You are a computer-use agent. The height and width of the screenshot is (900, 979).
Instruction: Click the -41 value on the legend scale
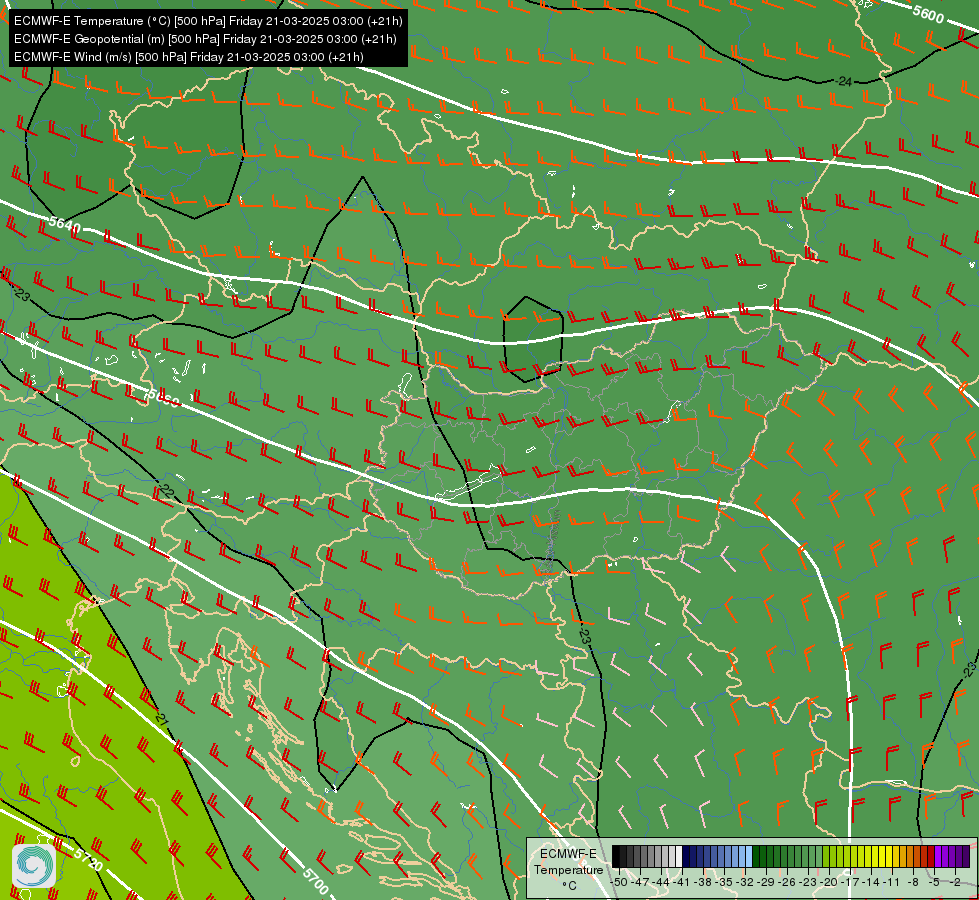click(x=681, y=882)
